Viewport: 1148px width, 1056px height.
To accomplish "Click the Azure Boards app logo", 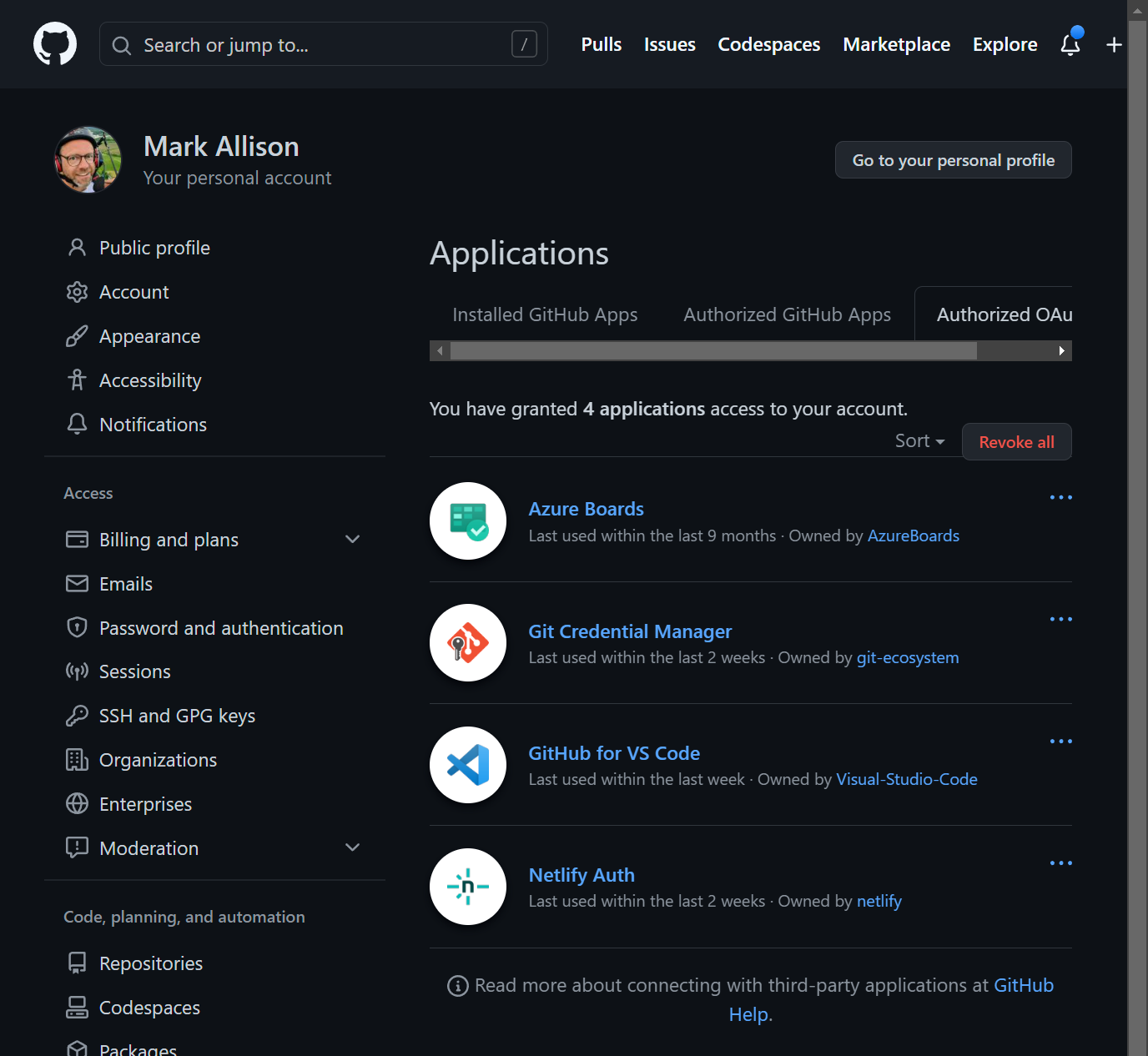I will pyautogui.click(x=468, y=521).
